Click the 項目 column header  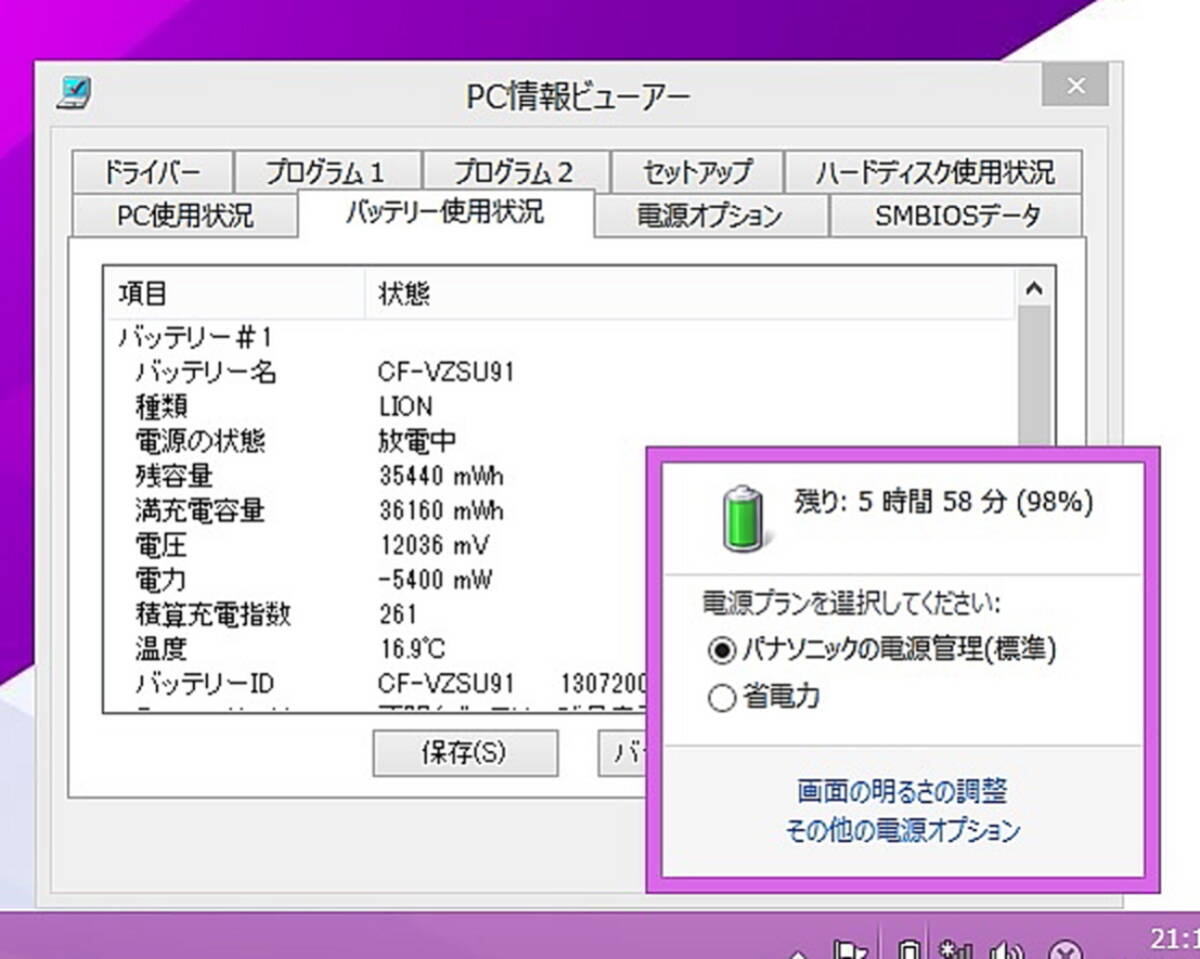(x=235, y=294)
